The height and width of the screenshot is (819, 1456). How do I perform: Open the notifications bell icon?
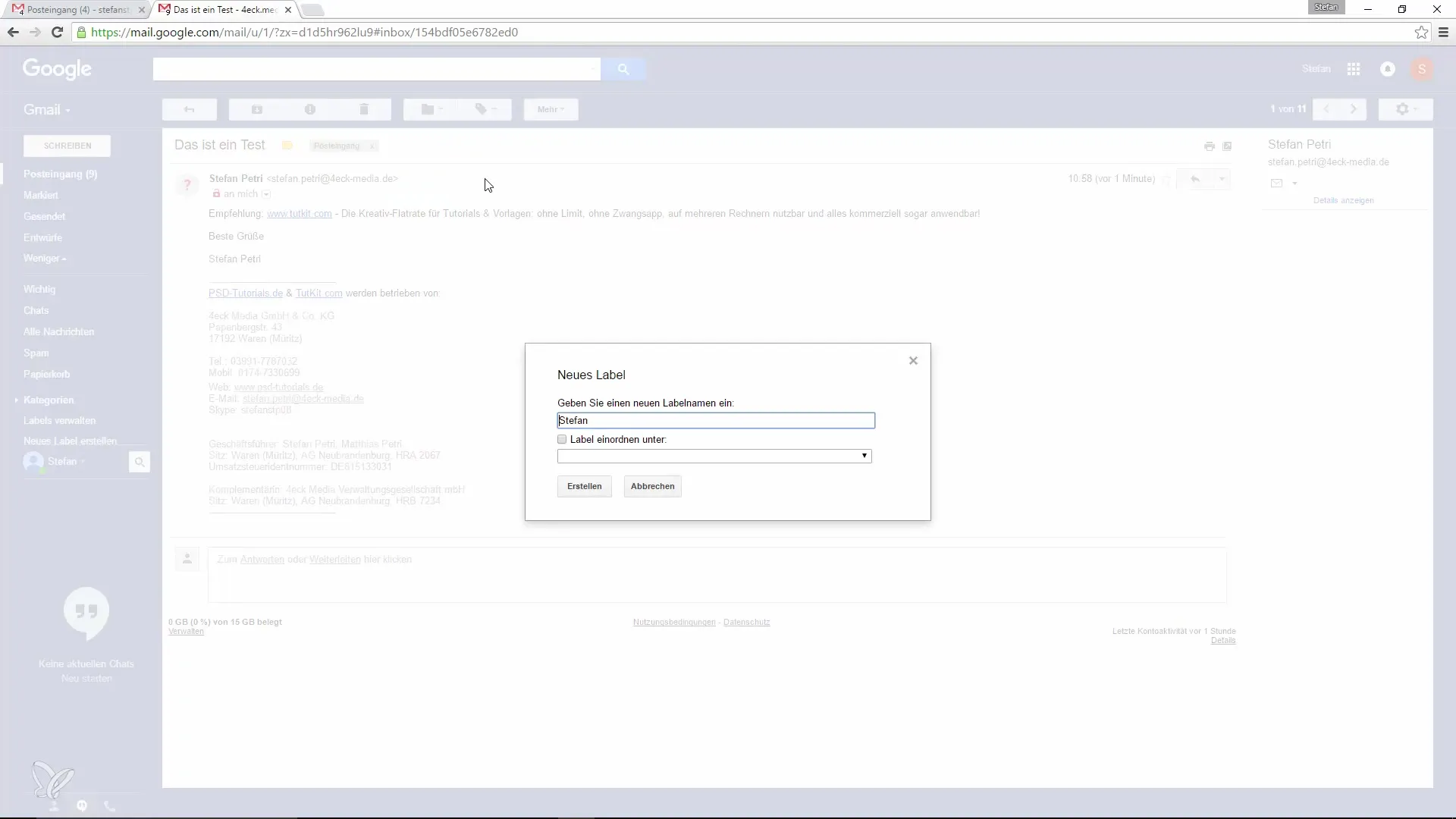[1388, 69]
